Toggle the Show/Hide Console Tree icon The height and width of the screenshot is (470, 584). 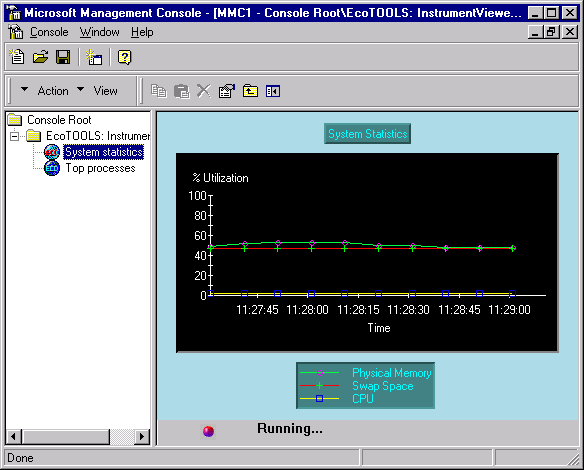[x=273, y=91]
